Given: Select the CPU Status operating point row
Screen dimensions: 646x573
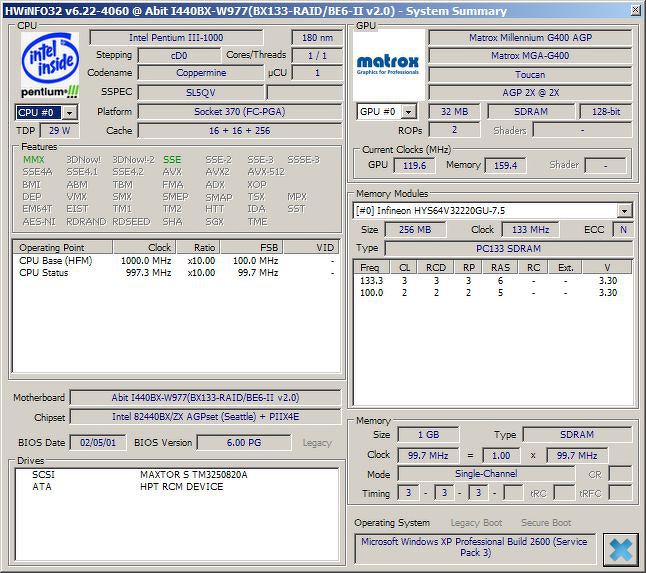Looking at the screenshot, I should coord(176,273).
